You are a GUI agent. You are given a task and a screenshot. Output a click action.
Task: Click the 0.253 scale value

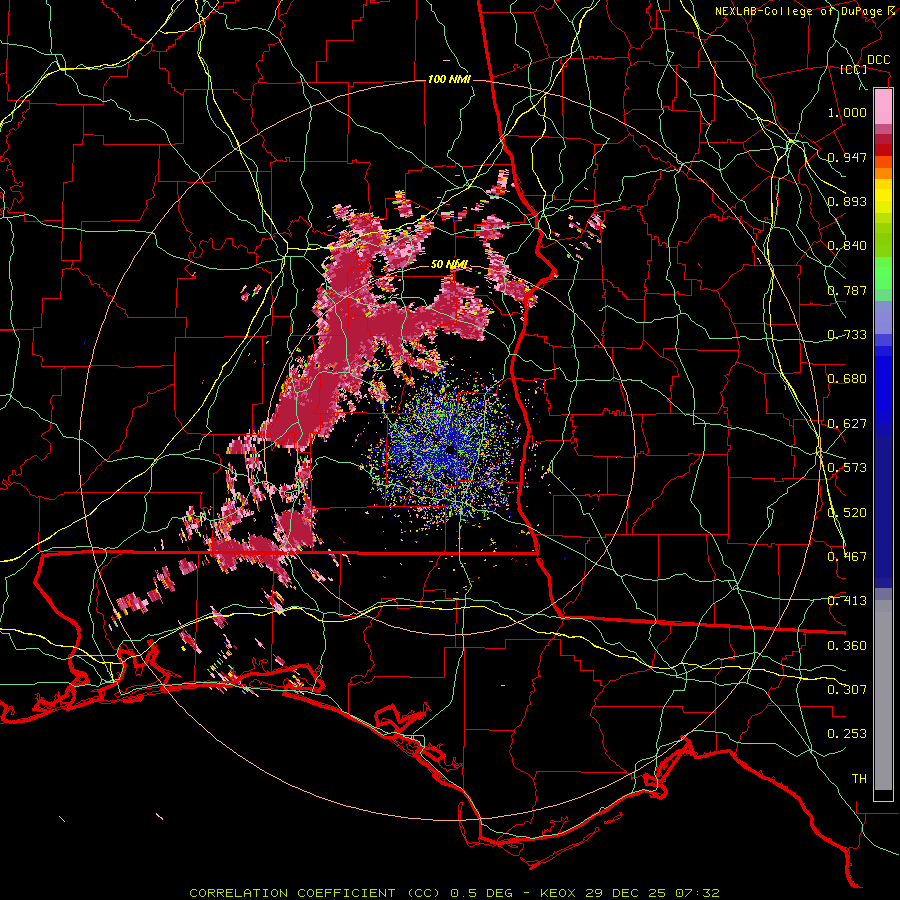(x=847, y=734)
